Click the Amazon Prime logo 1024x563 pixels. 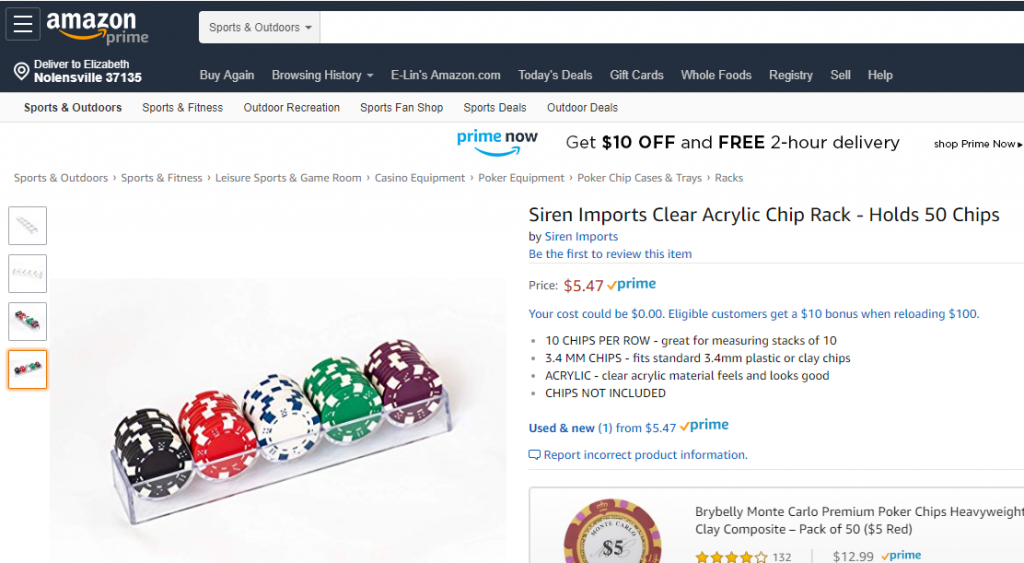point(97,27)
